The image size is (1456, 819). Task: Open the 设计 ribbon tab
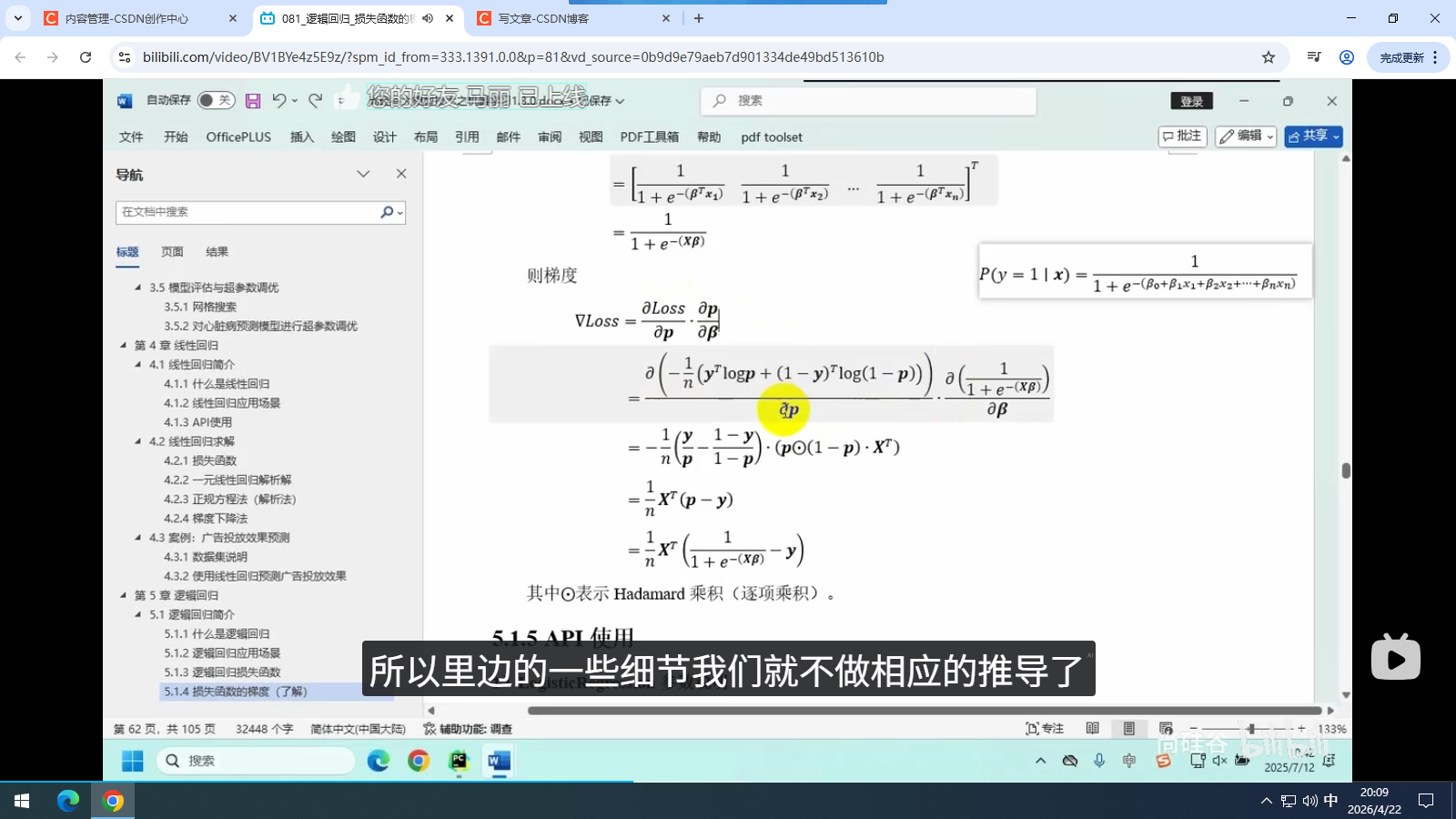point(385,136)
